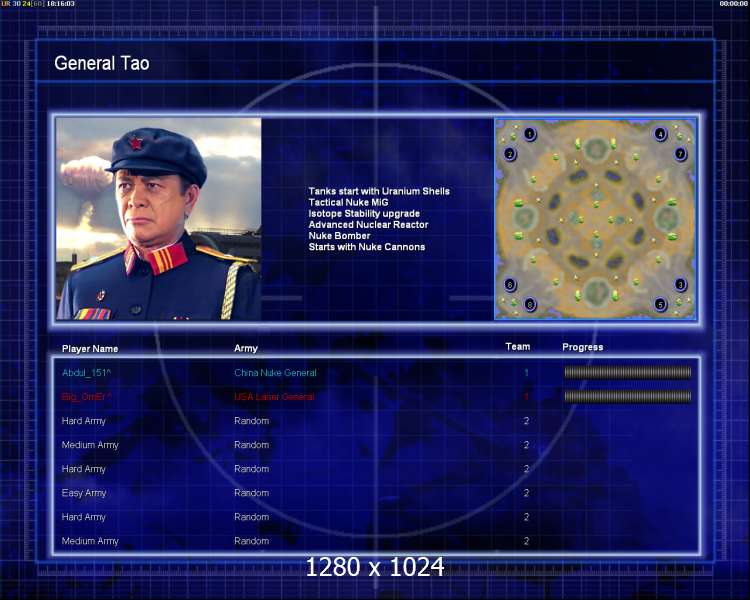Click the "Army" column header
Image resolution: width=750 pixels, height=600 pixels.
(246, 349)
